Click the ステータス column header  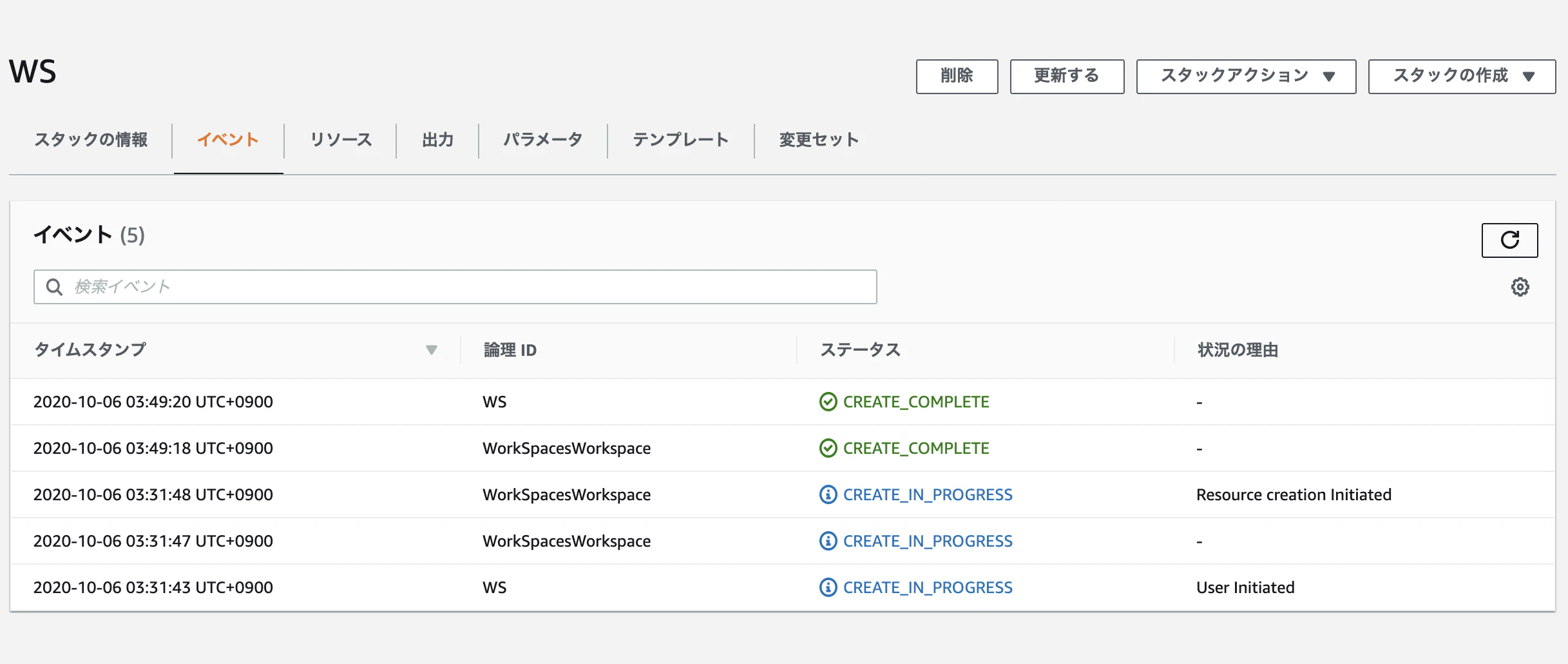[860, 350]
